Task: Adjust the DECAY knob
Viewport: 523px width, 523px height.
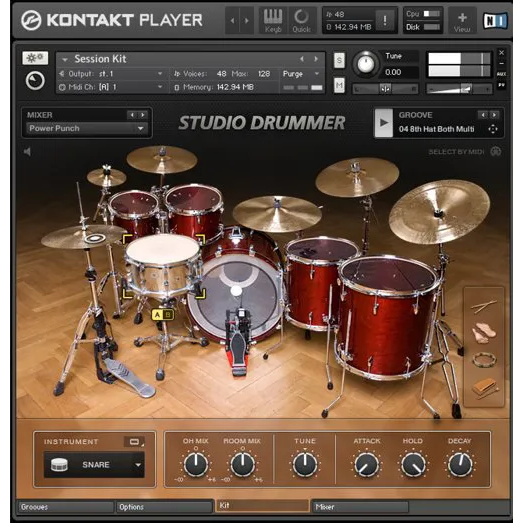Action: pos(460,464)
